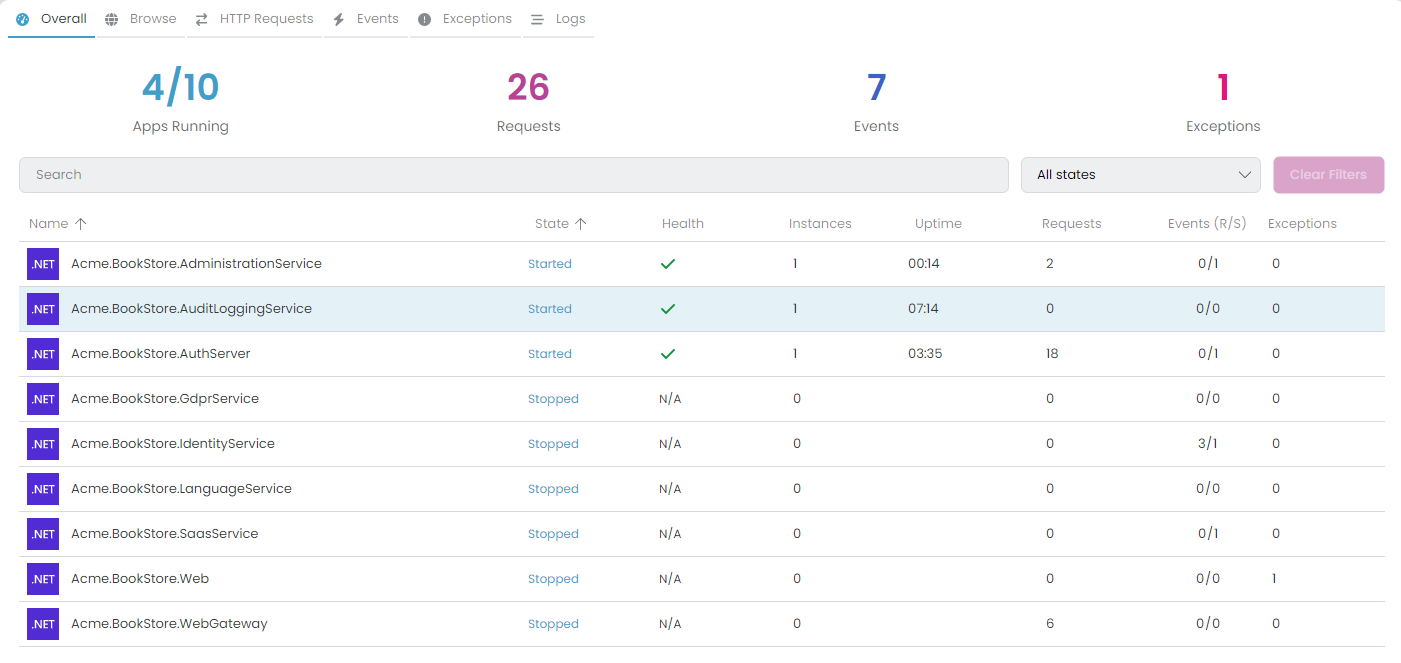Image resolution: width=1401 pixels, height=663 pixels.
Task: Sort by the Instances column header
Action: pyautogui.click(x=820, y=224)
